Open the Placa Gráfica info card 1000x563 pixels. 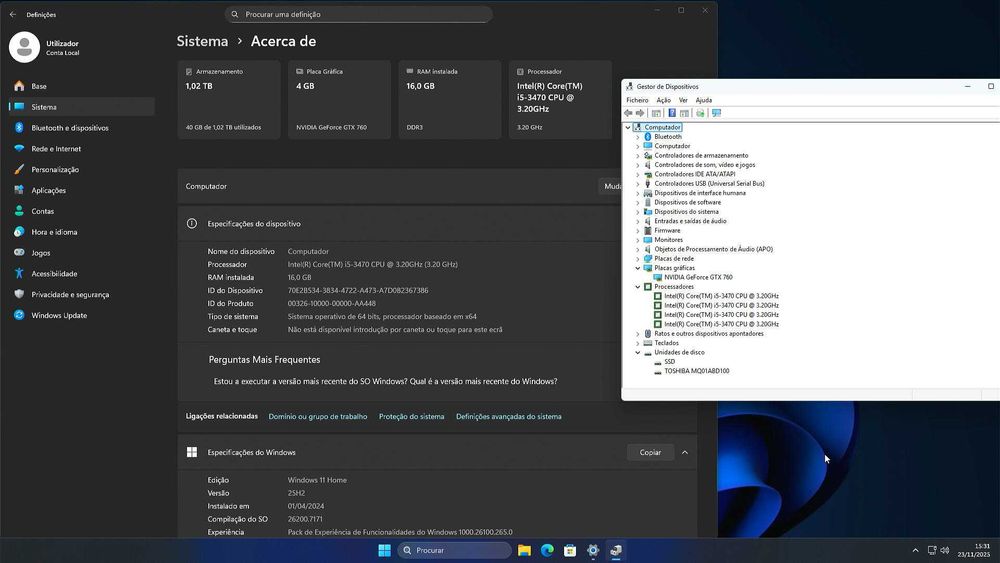click(x=339, y=99)
